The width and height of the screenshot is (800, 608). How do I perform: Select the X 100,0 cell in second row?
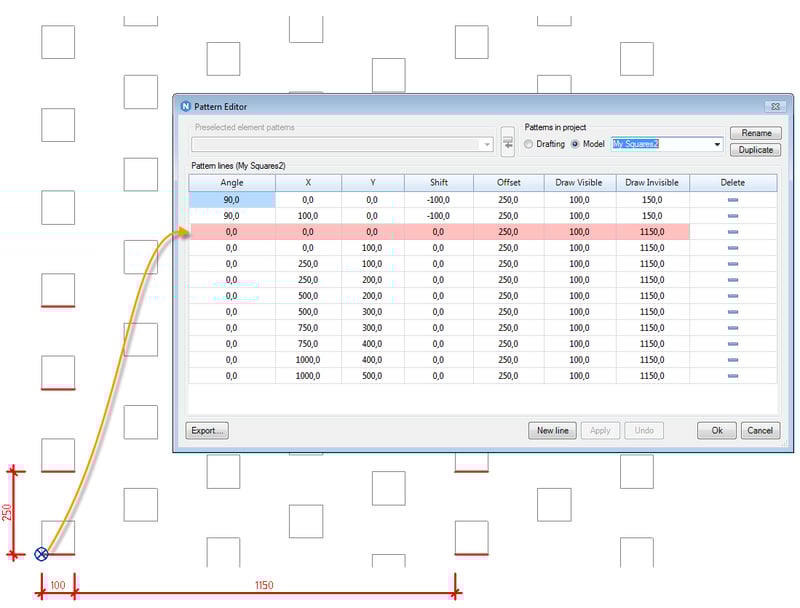(308, 216)
